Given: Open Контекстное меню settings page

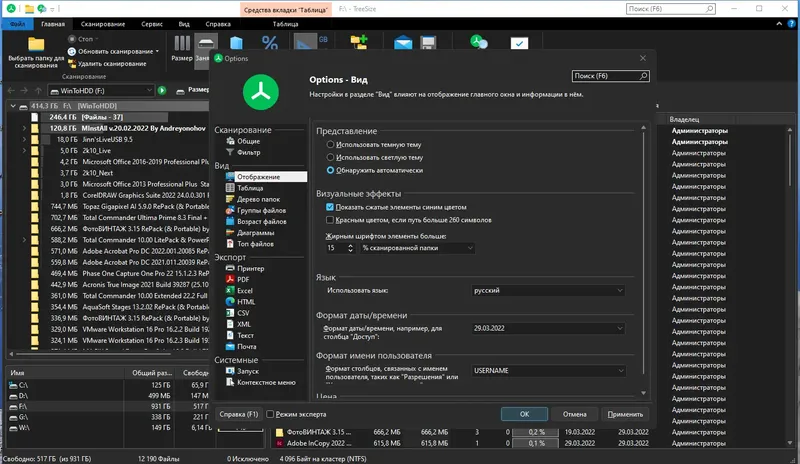Looking at the screenshot, I should tap(266, 382).
